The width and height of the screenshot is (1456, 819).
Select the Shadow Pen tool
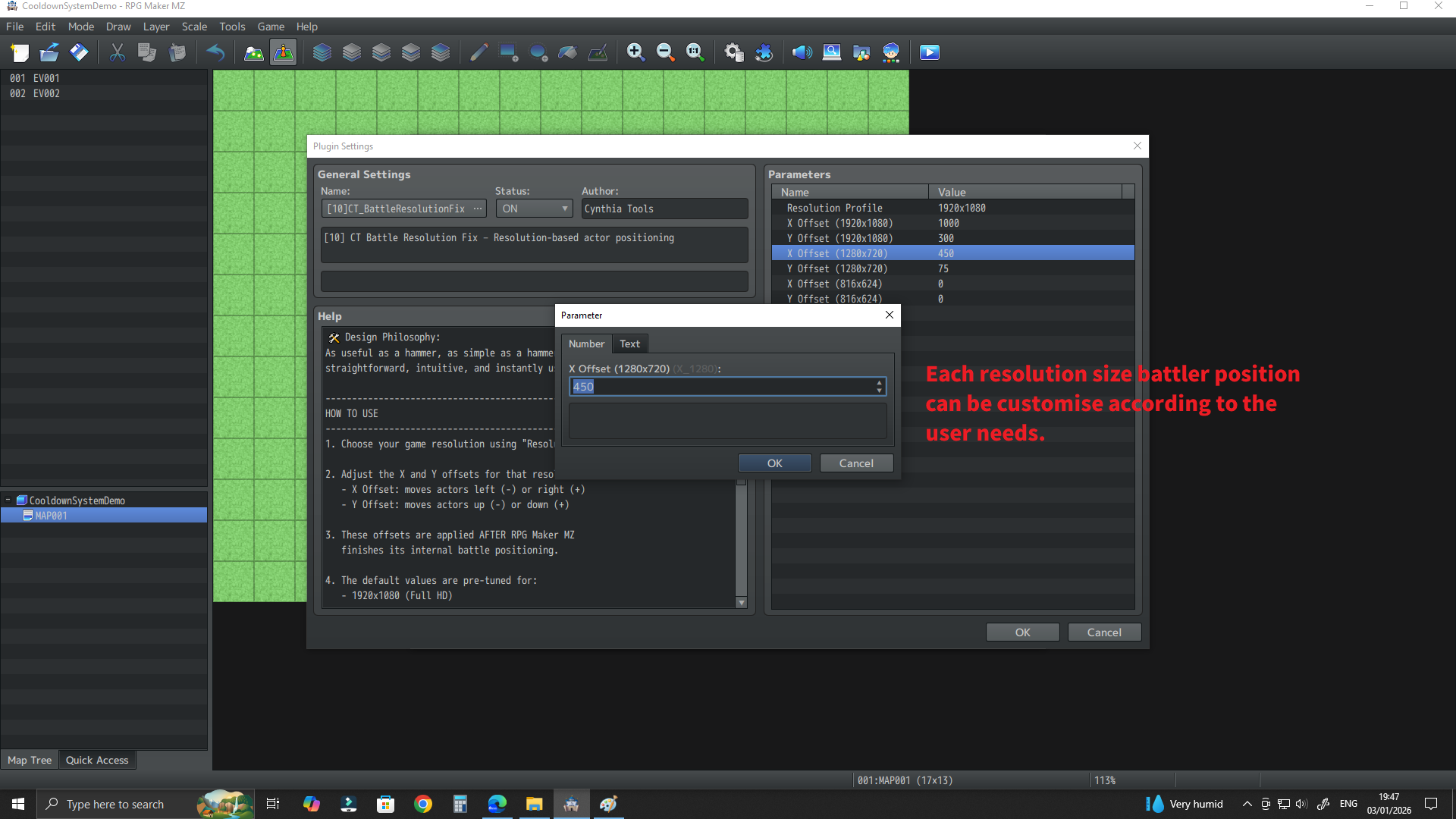(598, 52)
